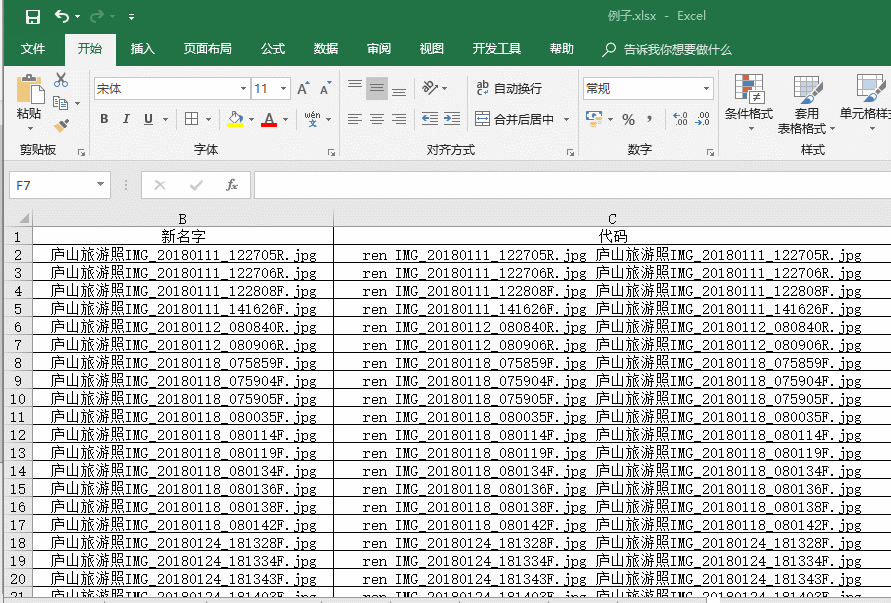Apply accounting number format icon

click(x=594, y=119)
